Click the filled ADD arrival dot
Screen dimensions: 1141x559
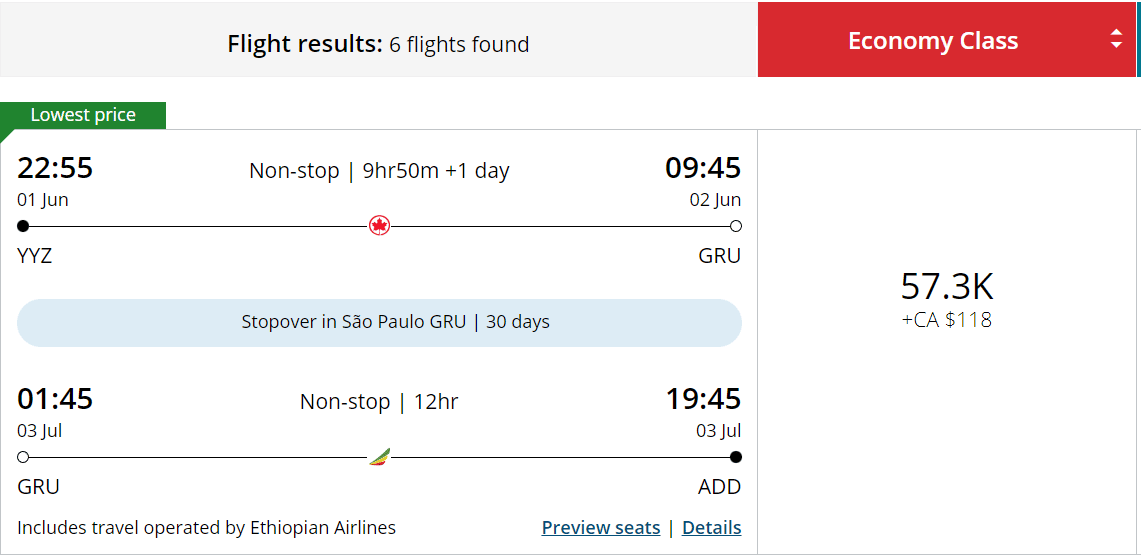pyautogui.click(x=736, y=457)
